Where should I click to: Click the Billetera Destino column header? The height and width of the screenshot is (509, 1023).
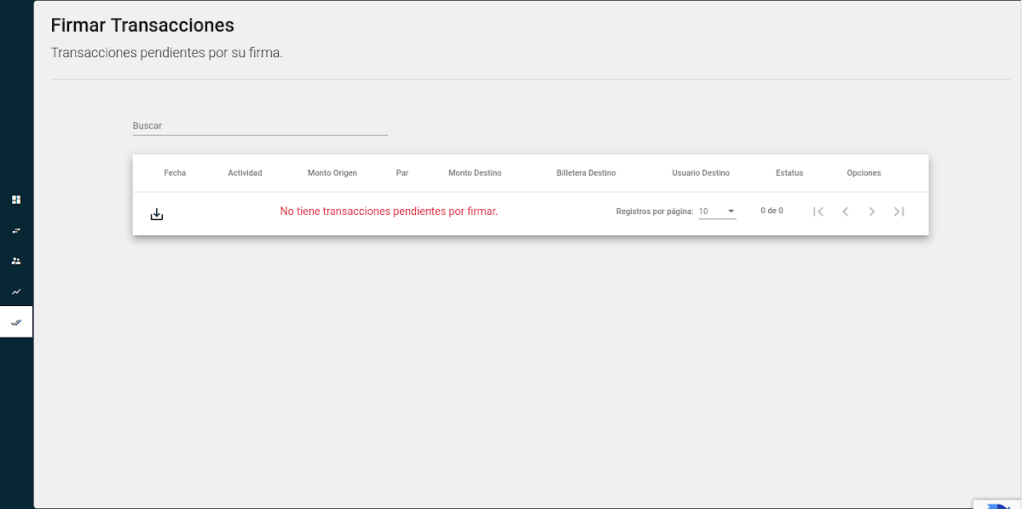pos(586,173)
